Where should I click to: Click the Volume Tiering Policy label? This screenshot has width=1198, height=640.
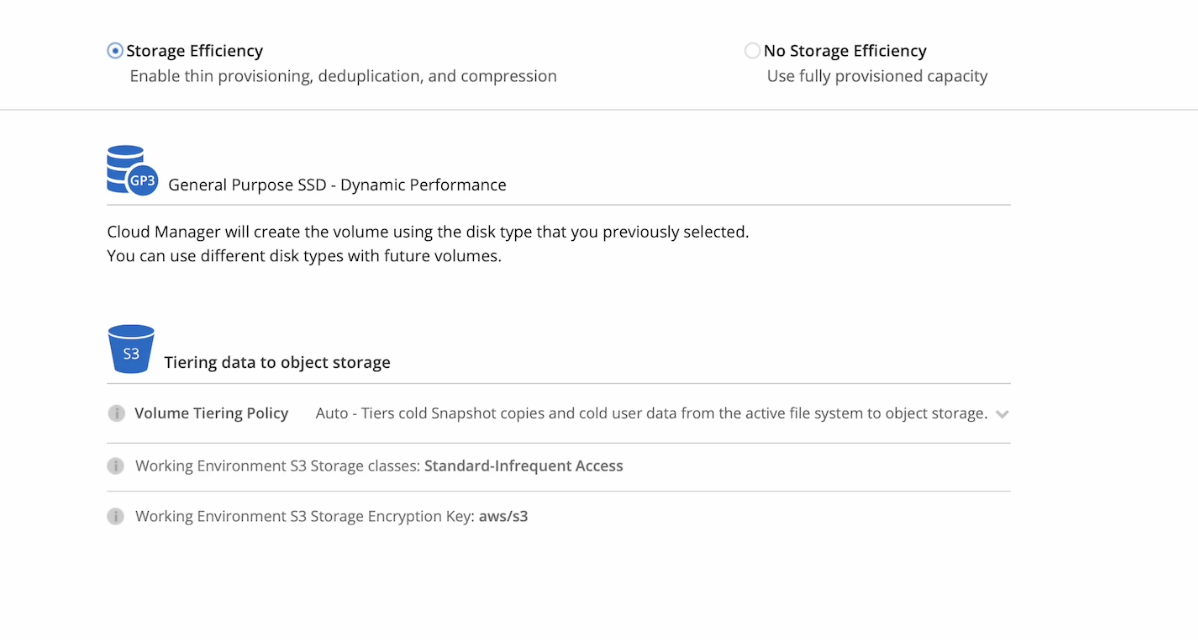[x=211, y=413]
